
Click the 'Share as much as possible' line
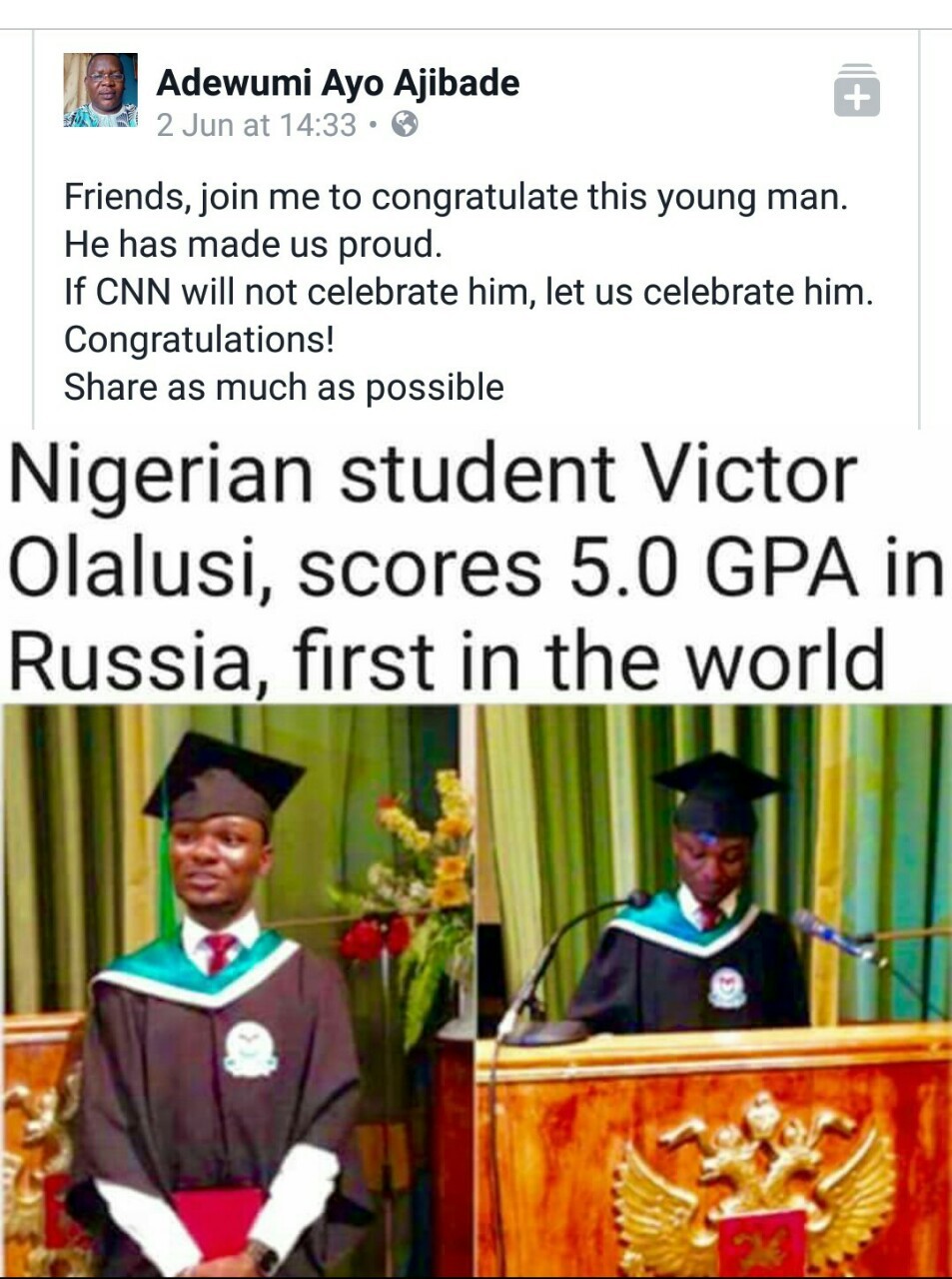tap(284, 388)
